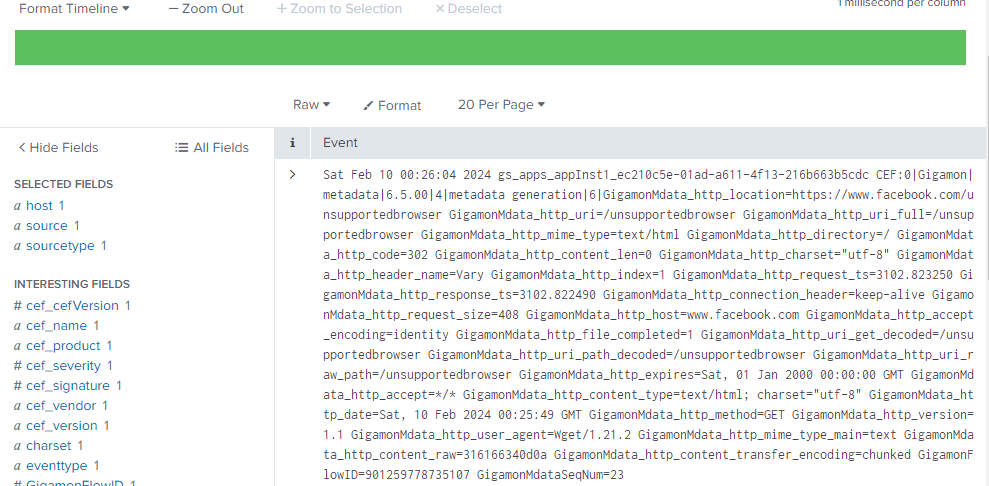
Task: Open the Format options
Action: pyautogui.click(x=392, y=105)
